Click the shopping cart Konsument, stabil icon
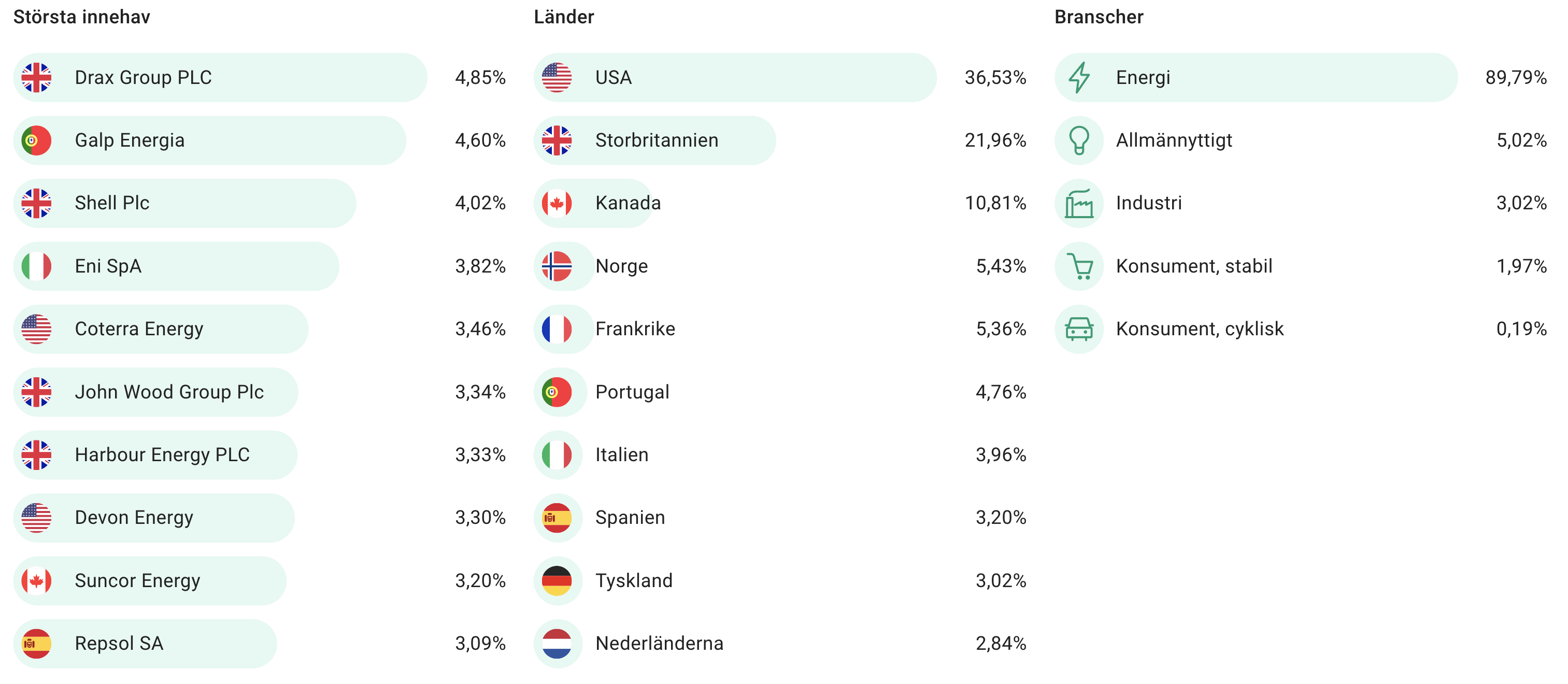The image size is (1568, 684). pos(1079,266)
